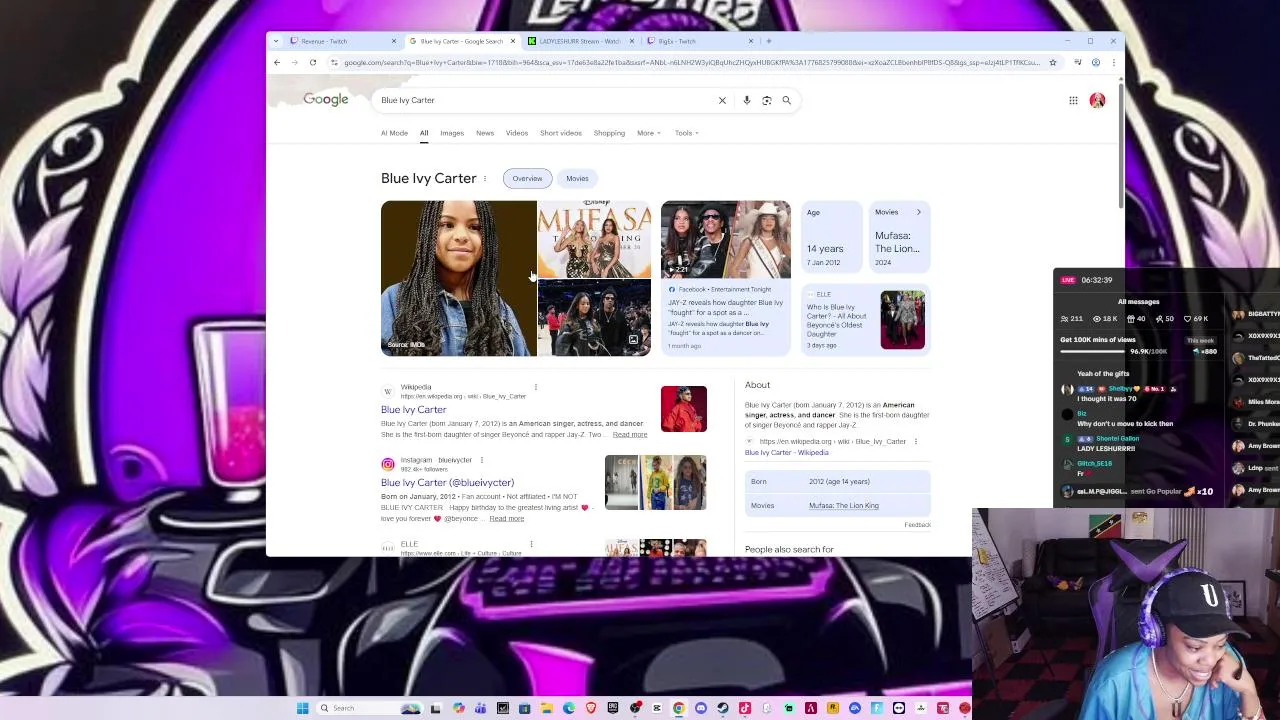Close the Revenue - Twitch tab
The width and height of the screenshot is (1280, 720).
(394, 41)
